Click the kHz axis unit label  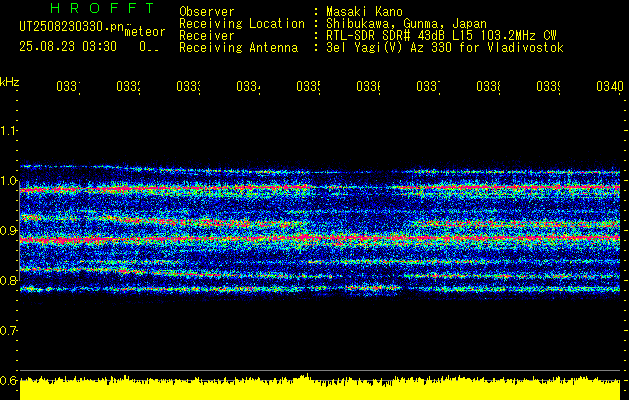point(9,82)
